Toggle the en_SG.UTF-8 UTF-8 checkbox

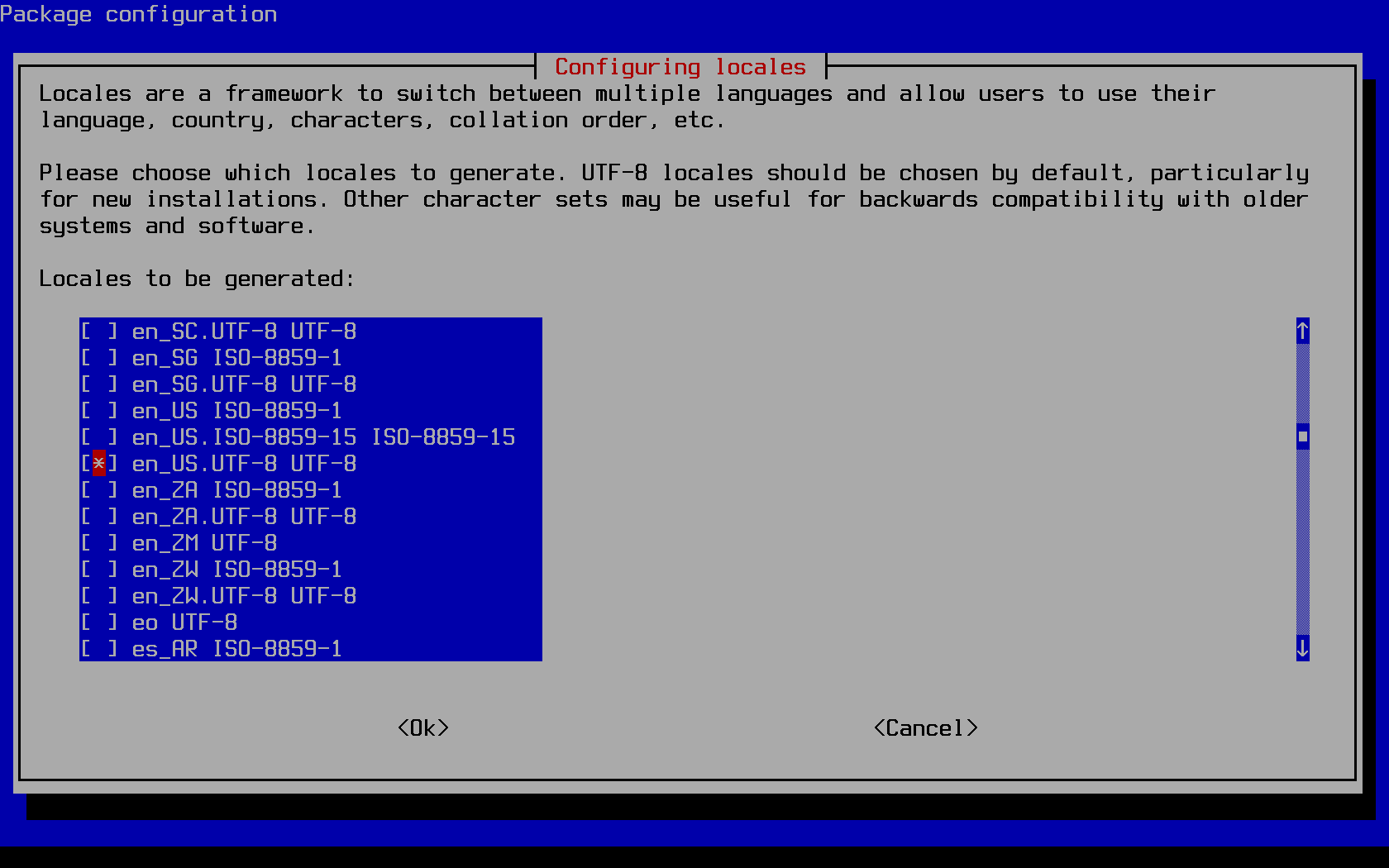99,384
